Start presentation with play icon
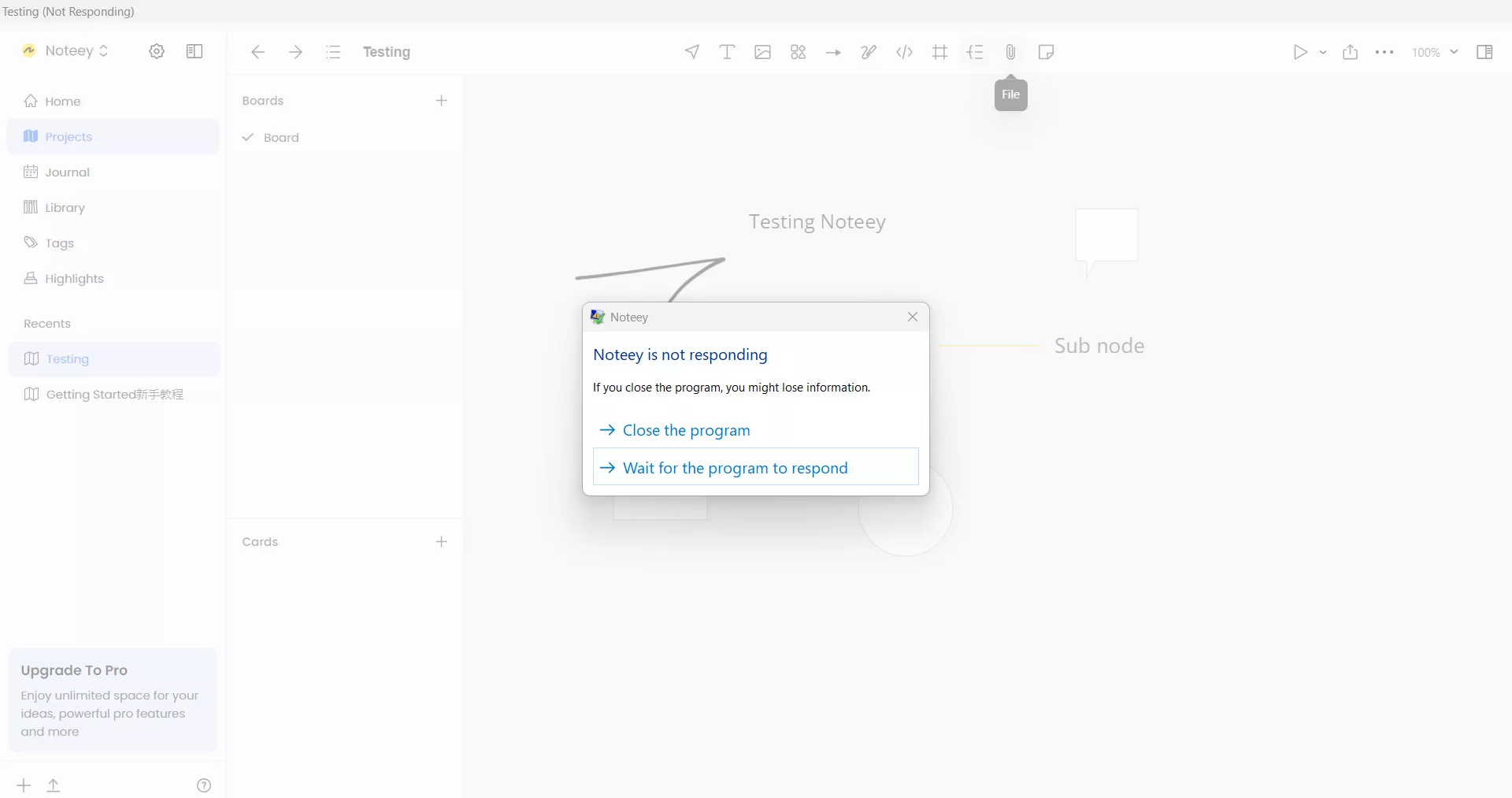1512x798 pixels. (x=1300, y=52)
